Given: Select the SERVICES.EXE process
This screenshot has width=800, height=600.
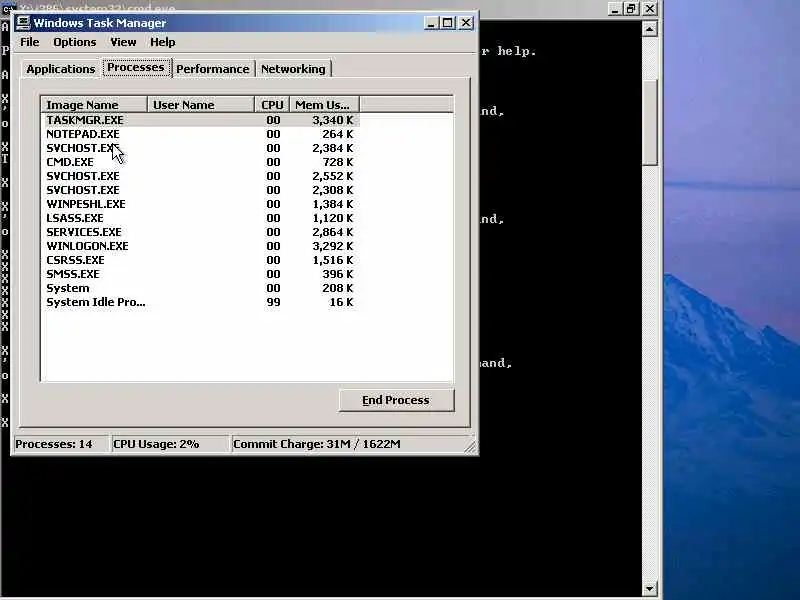Looking at the screenshot, I should click(x=200, y=232).
